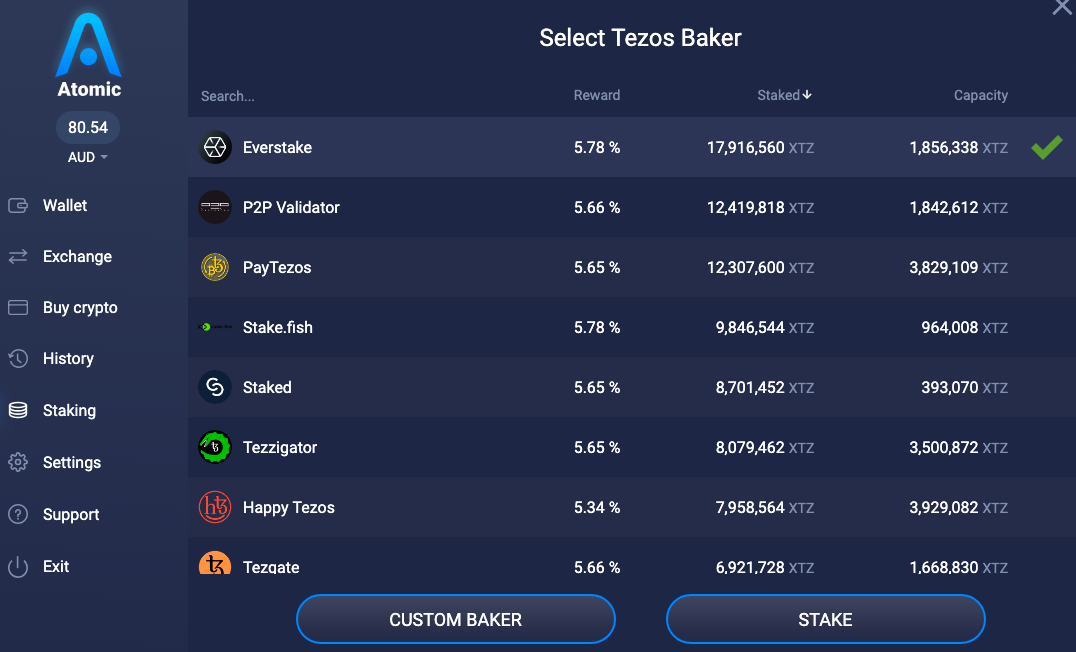Select the Staked baker logo icon
Viewport: 1076px width, 652px height.
tap(215, 387)
